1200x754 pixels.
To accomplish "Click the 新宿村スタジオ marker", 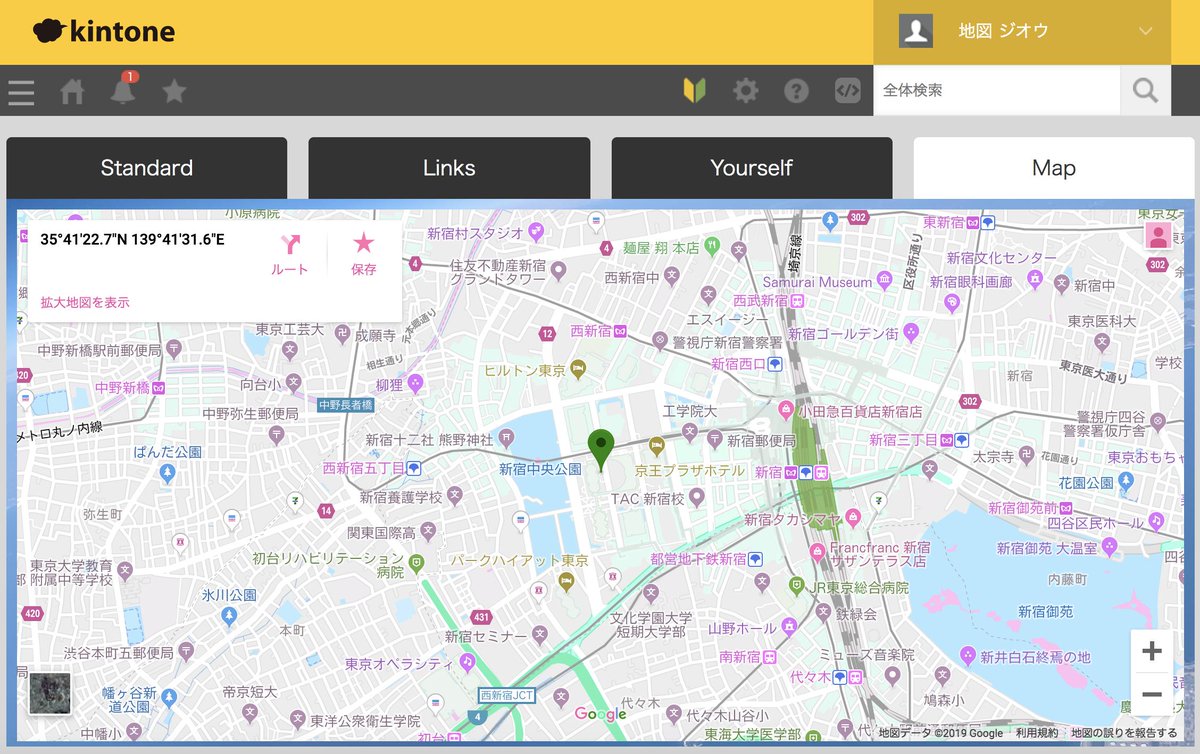I will [x=536, y=230].
